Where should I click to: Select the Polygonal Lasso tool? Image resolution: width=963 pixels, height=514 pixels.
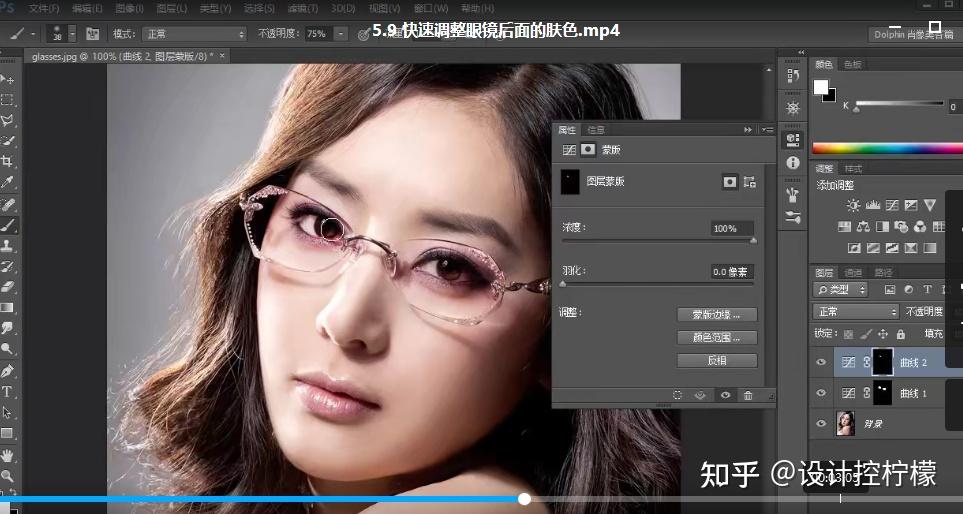[7, 120]
